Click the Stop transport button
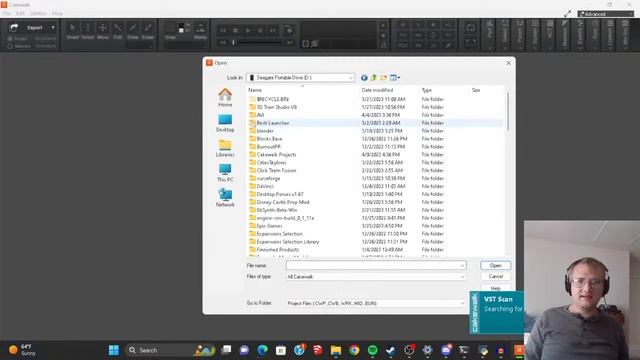640x360 pixels. [x=236, y=30]
